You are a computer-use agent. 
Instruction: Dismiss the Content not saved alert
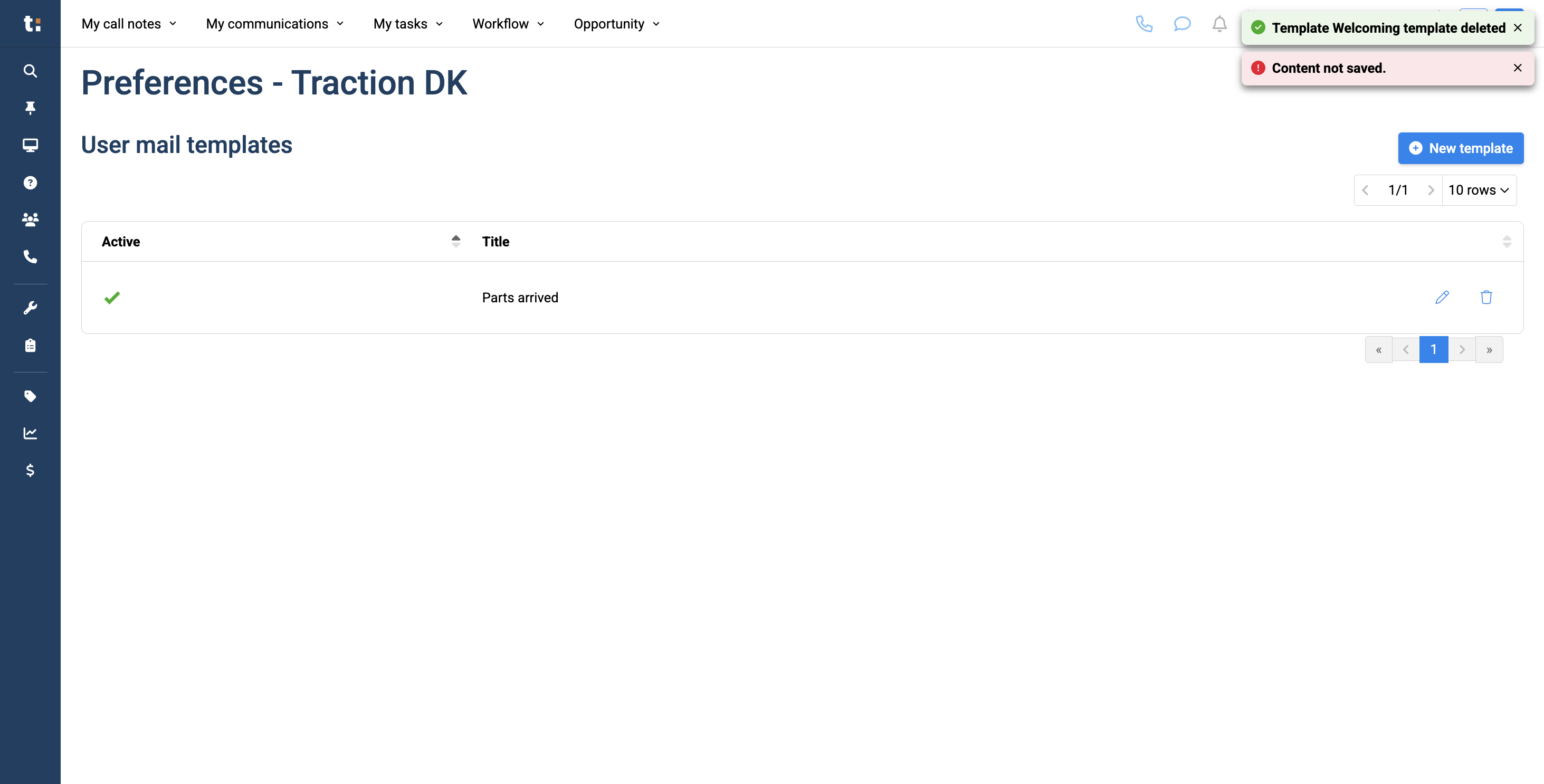(x=1517, y=68)
